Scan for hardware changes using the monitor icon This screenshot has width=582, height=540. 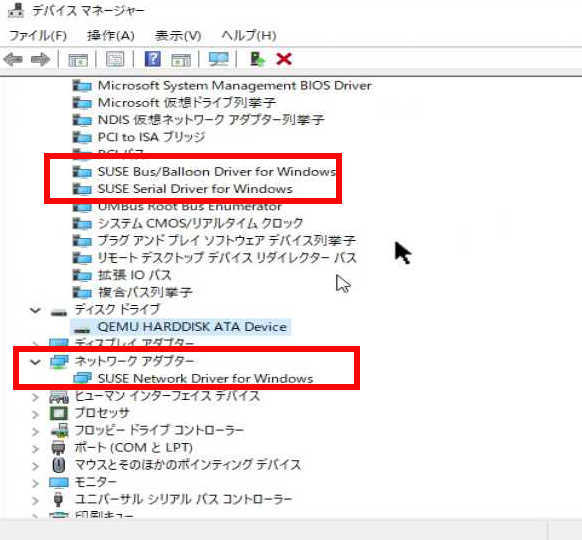(x=218, y=59)
